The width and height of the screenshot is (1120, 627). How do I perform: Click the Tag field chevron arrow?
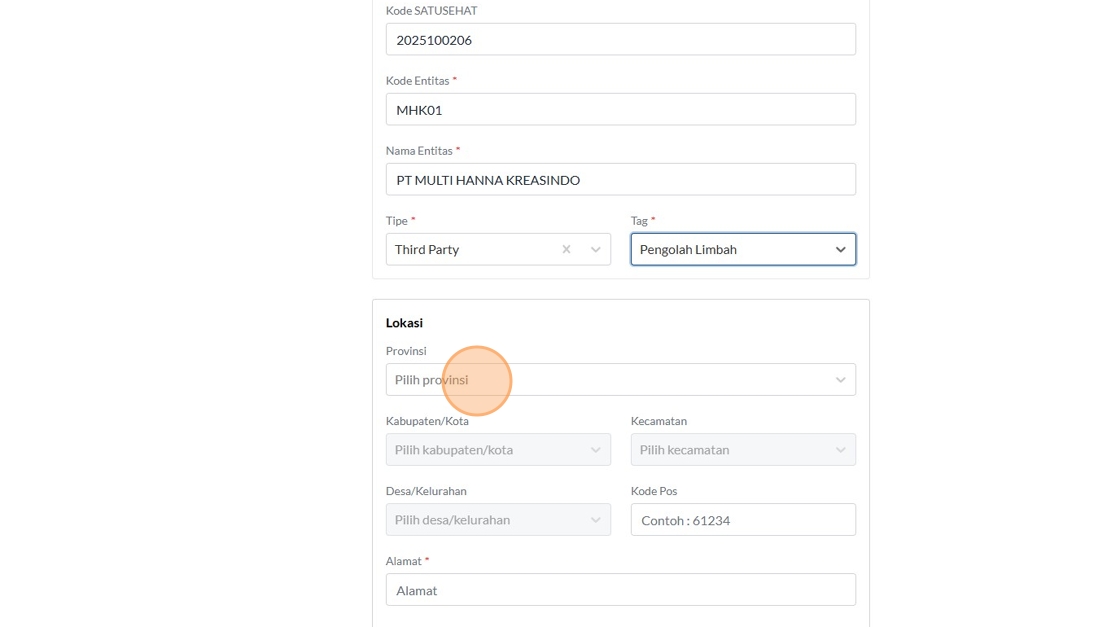pos(840,249)
